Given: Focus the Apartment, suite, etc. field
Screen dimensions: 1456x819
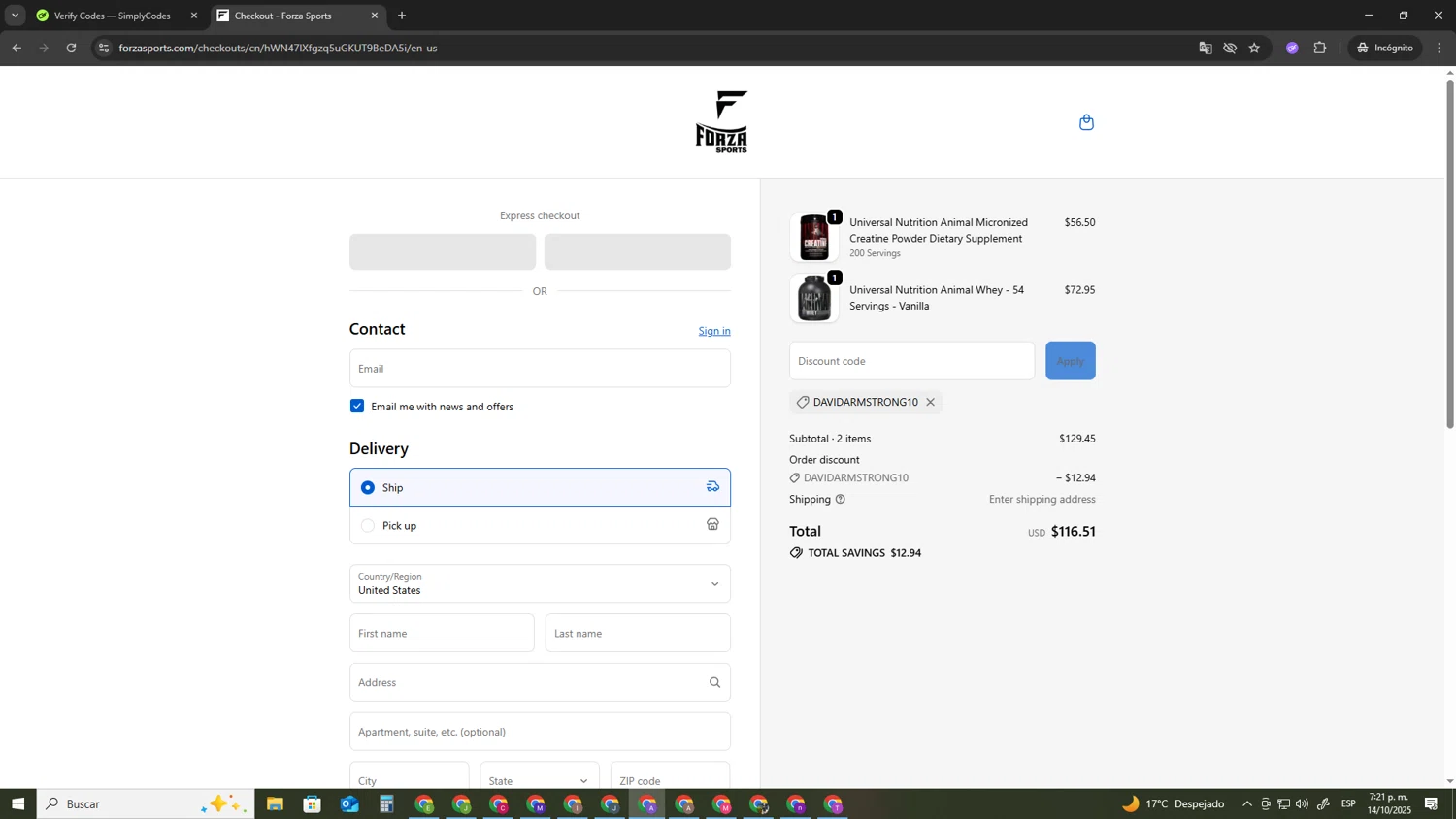Looking at the screenshot, I should pyautogui.click(x=540, y=732).
